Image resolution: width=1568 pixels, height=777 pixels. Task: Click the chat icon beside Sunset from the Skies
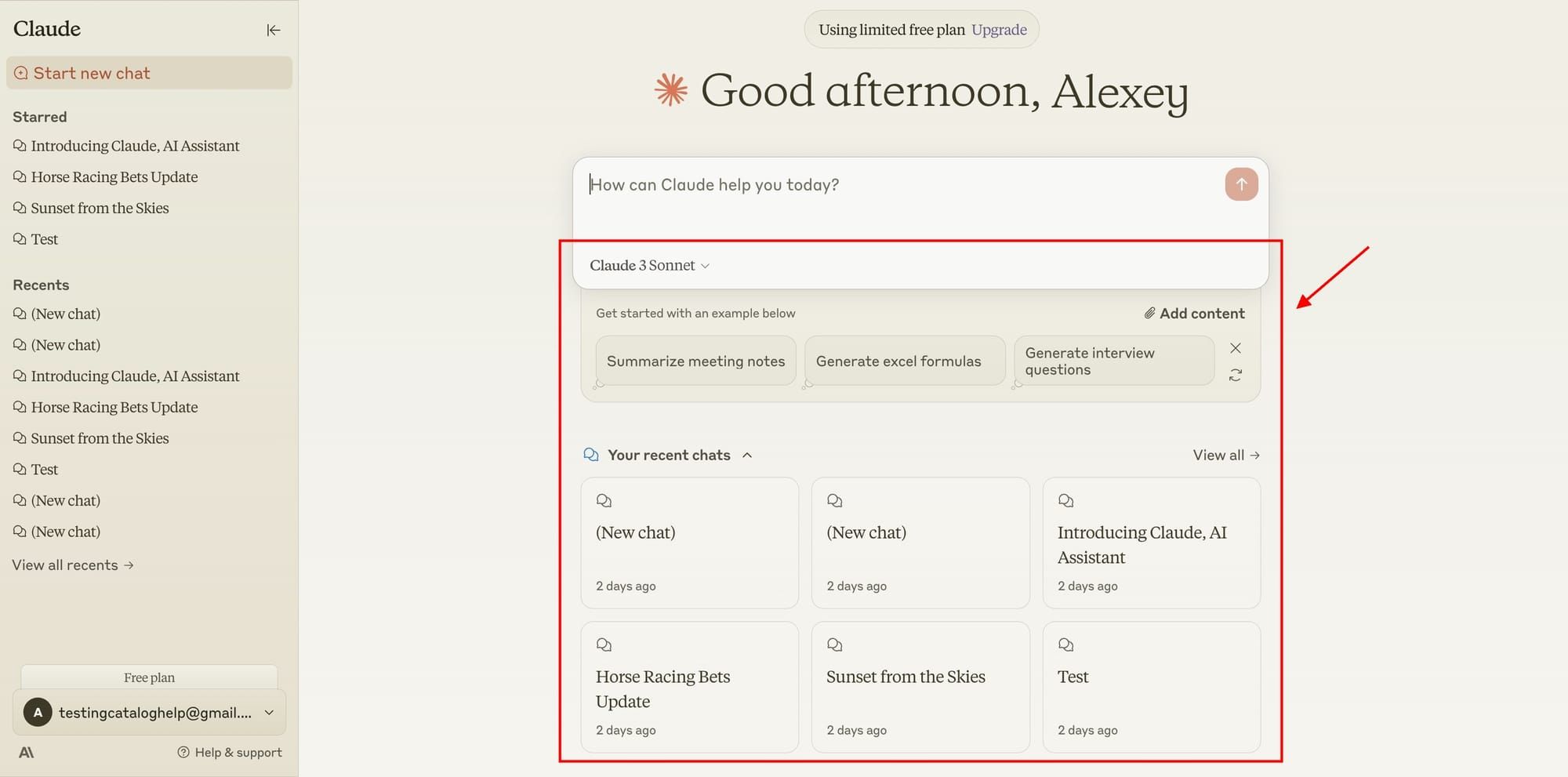click(19, 208)
